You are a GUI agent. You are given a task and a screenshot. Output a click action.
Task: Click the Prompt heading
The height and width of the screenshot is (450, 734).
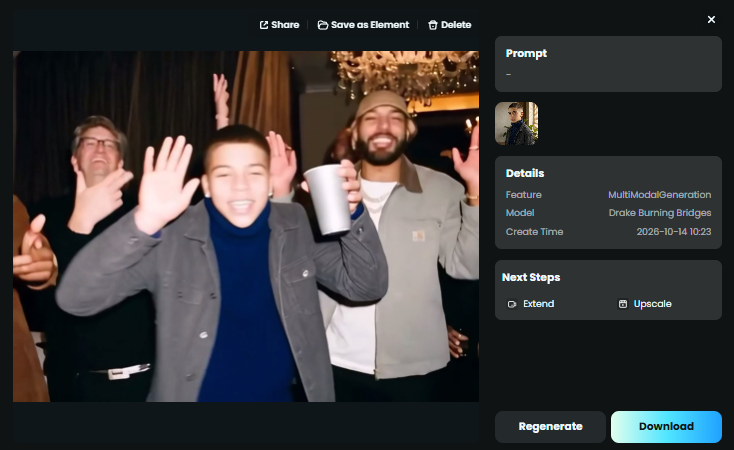tap(526, 53)
